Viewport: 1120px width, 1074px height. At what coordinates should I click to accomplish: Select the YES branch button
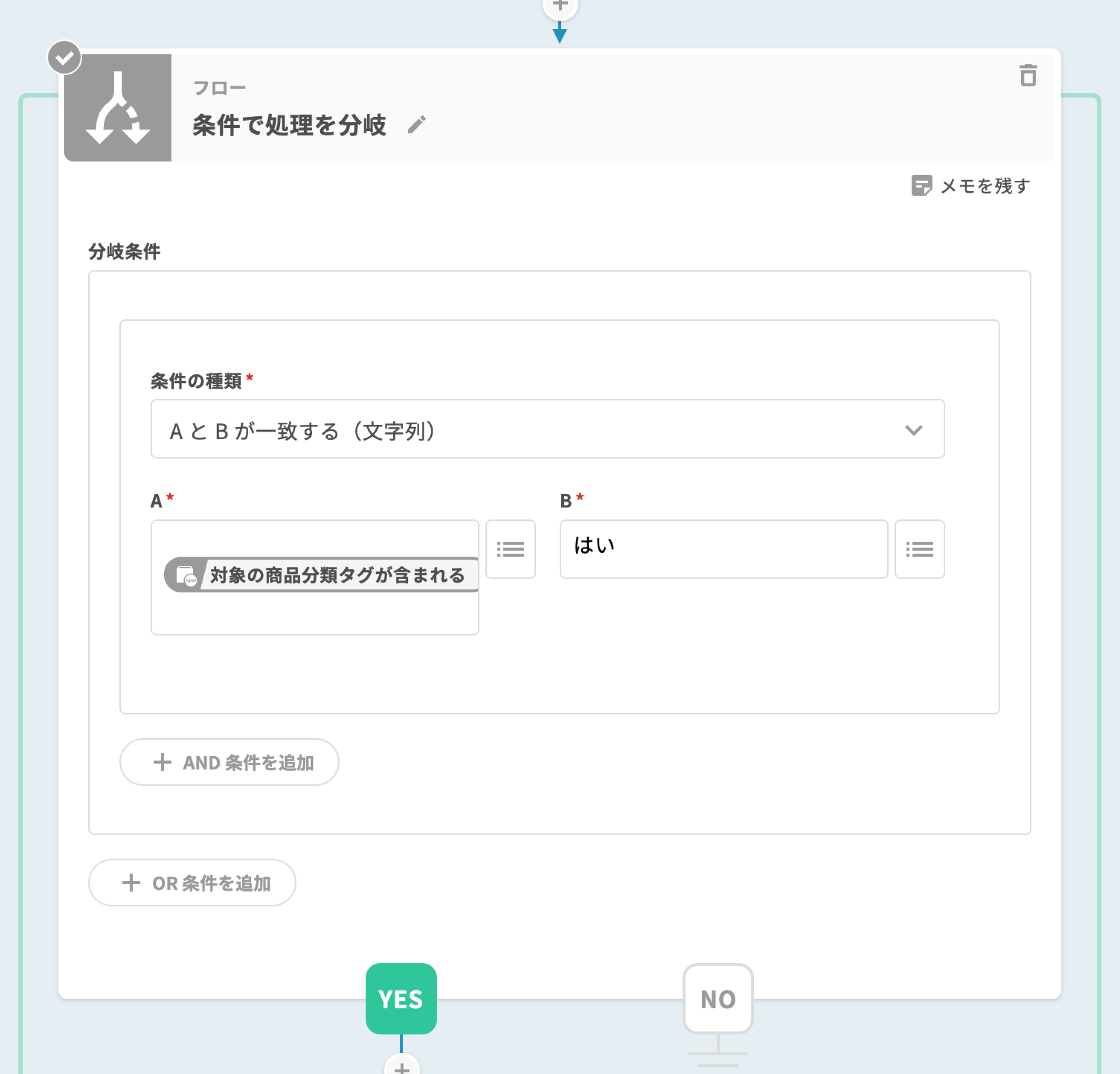[x=401, y=999]
